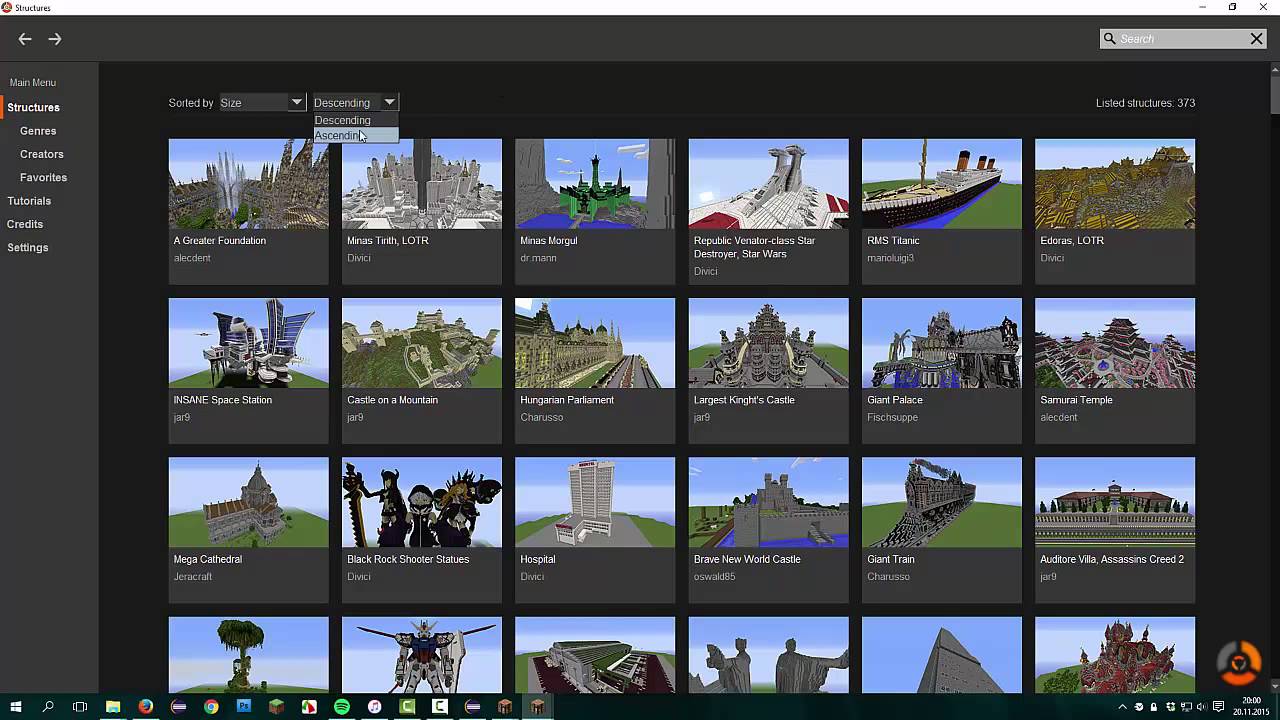Open Largest Knight's Castle thumbnail

769,343
